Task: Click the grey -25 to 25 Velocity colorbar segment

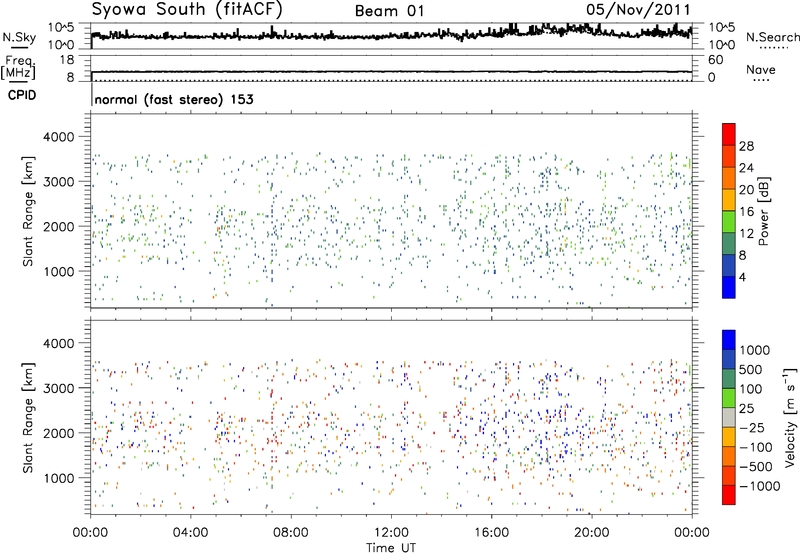Action: point(729,418)
